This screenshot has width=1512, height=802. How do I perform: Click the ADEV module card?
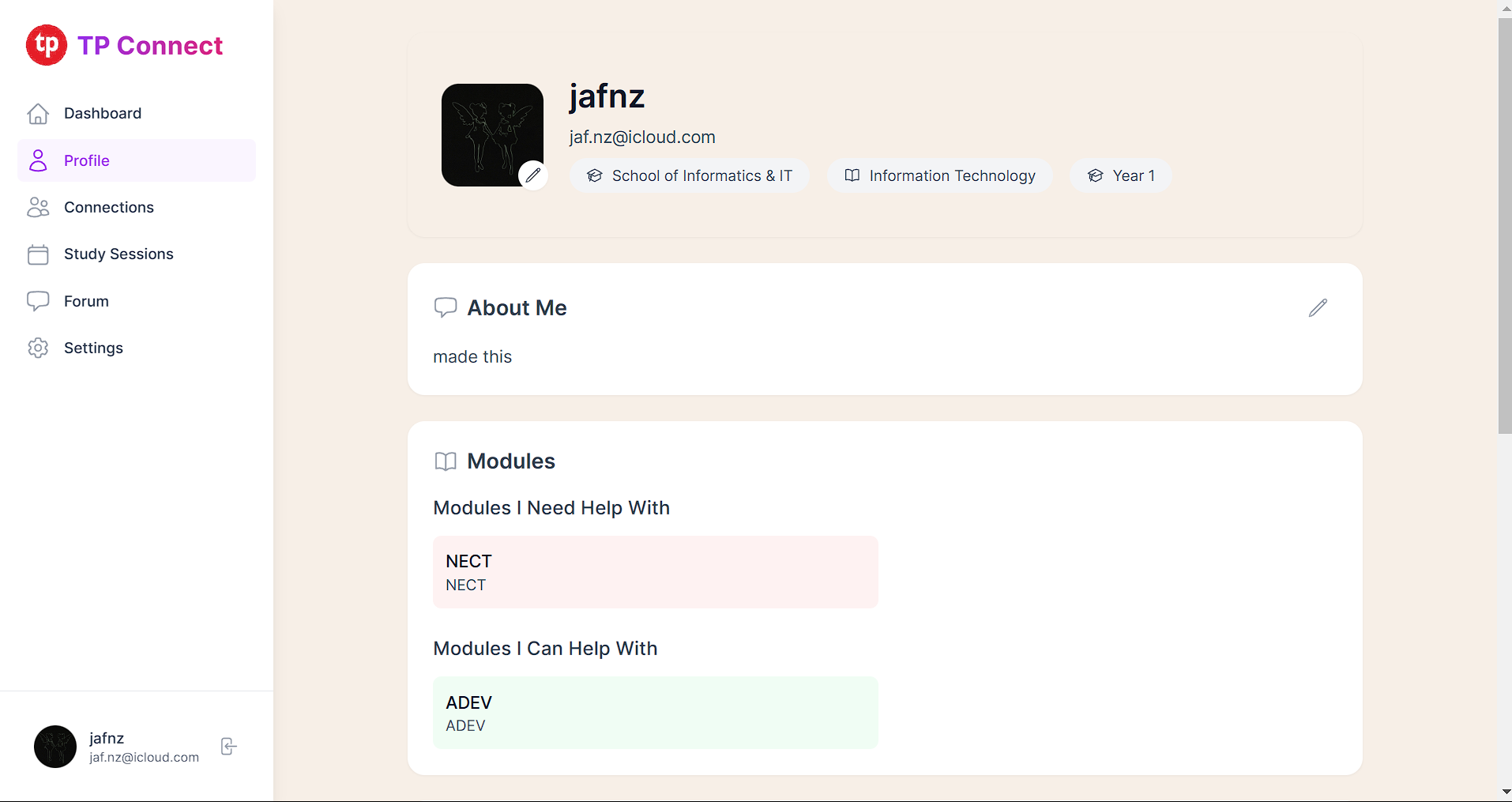pyautogui.click(x=655, y=712)
